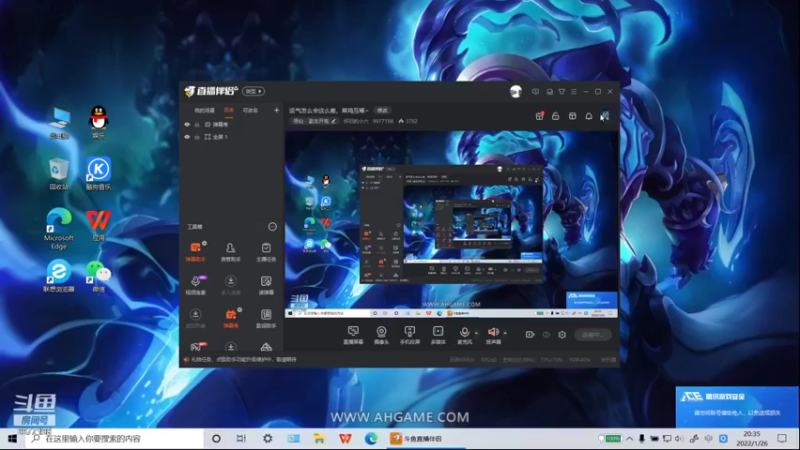
Task: Add 直播屏幕 screen capture source
Action: coord(353,335)
